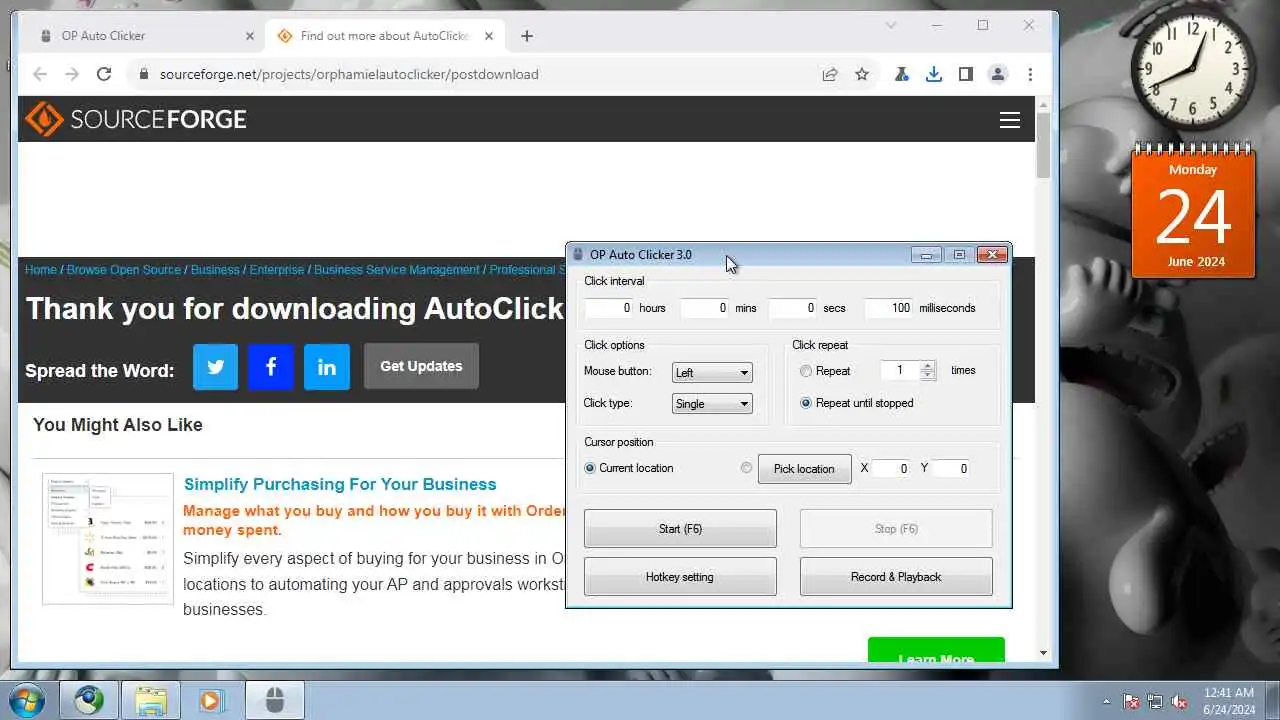
Task: Open Windows Start button
Action: [x=27, y=700]
